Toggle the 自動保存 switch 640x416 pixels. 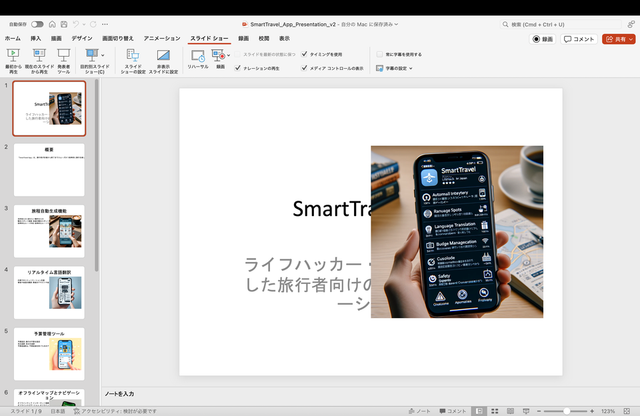click(37, 23)
